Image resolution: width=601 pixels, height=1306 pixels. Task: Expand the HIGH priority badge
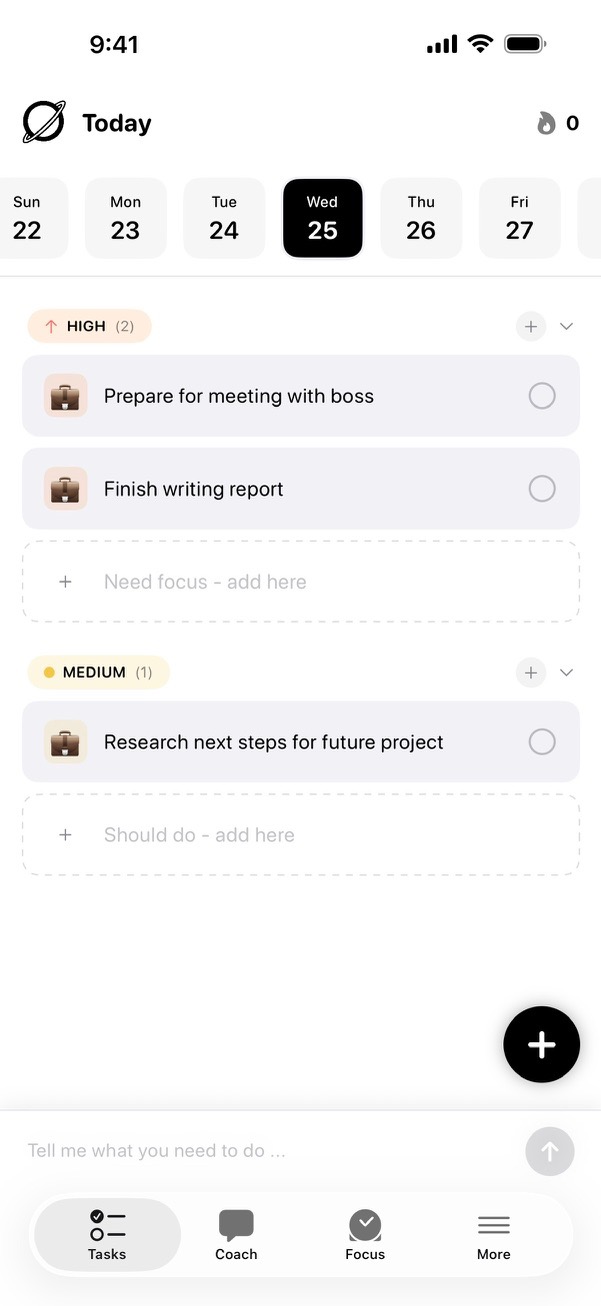coord(89,326)
